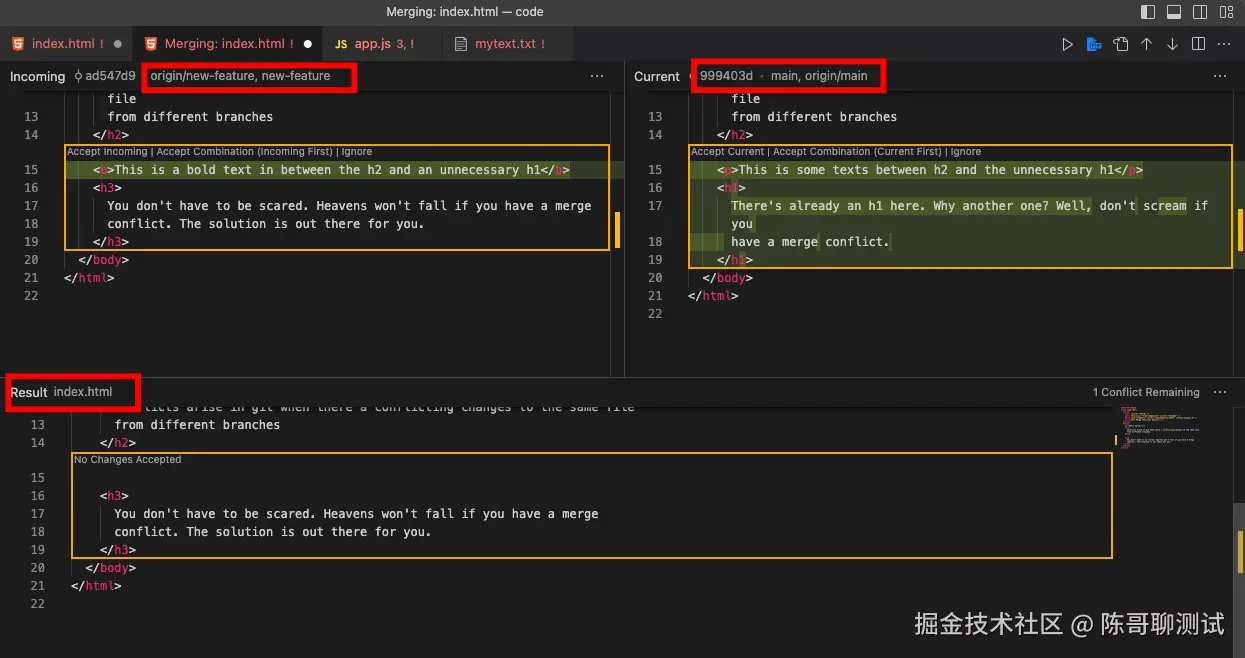Open the mytext.txt tab
The image size is (1245, 658).
tap(506, 44)
